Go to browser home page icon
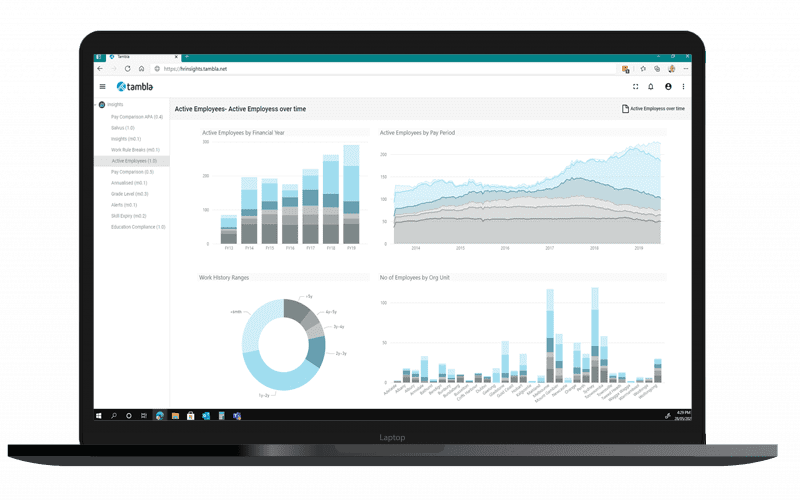Screen dimensions: 800x500 point(141,69)
